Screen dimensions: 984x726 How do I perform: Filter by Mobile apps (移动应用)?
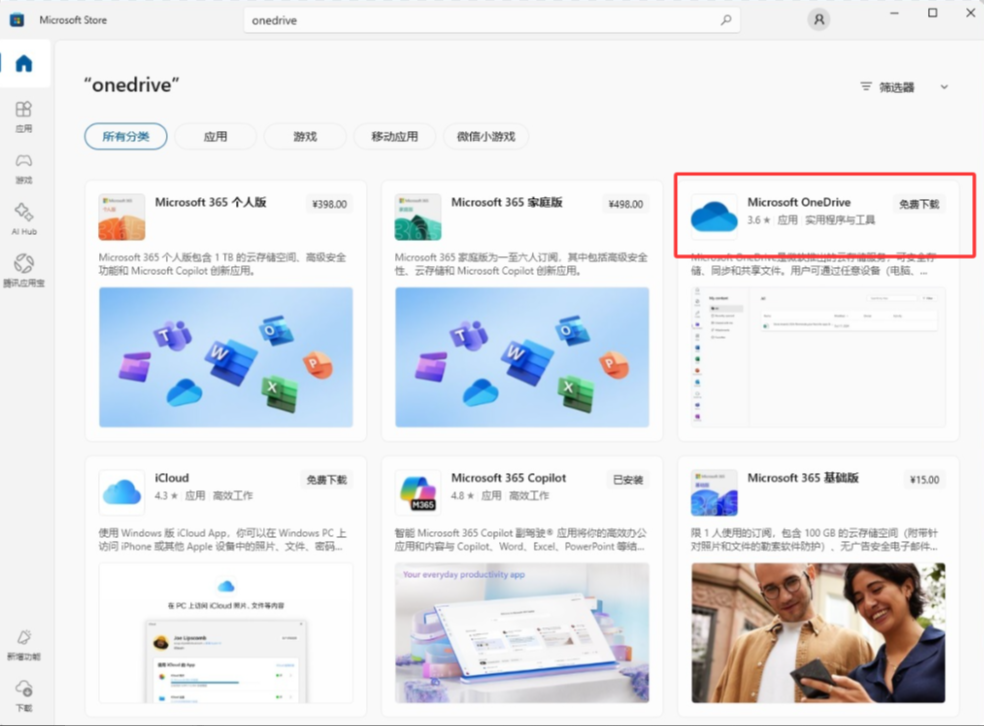click(394, 137)
